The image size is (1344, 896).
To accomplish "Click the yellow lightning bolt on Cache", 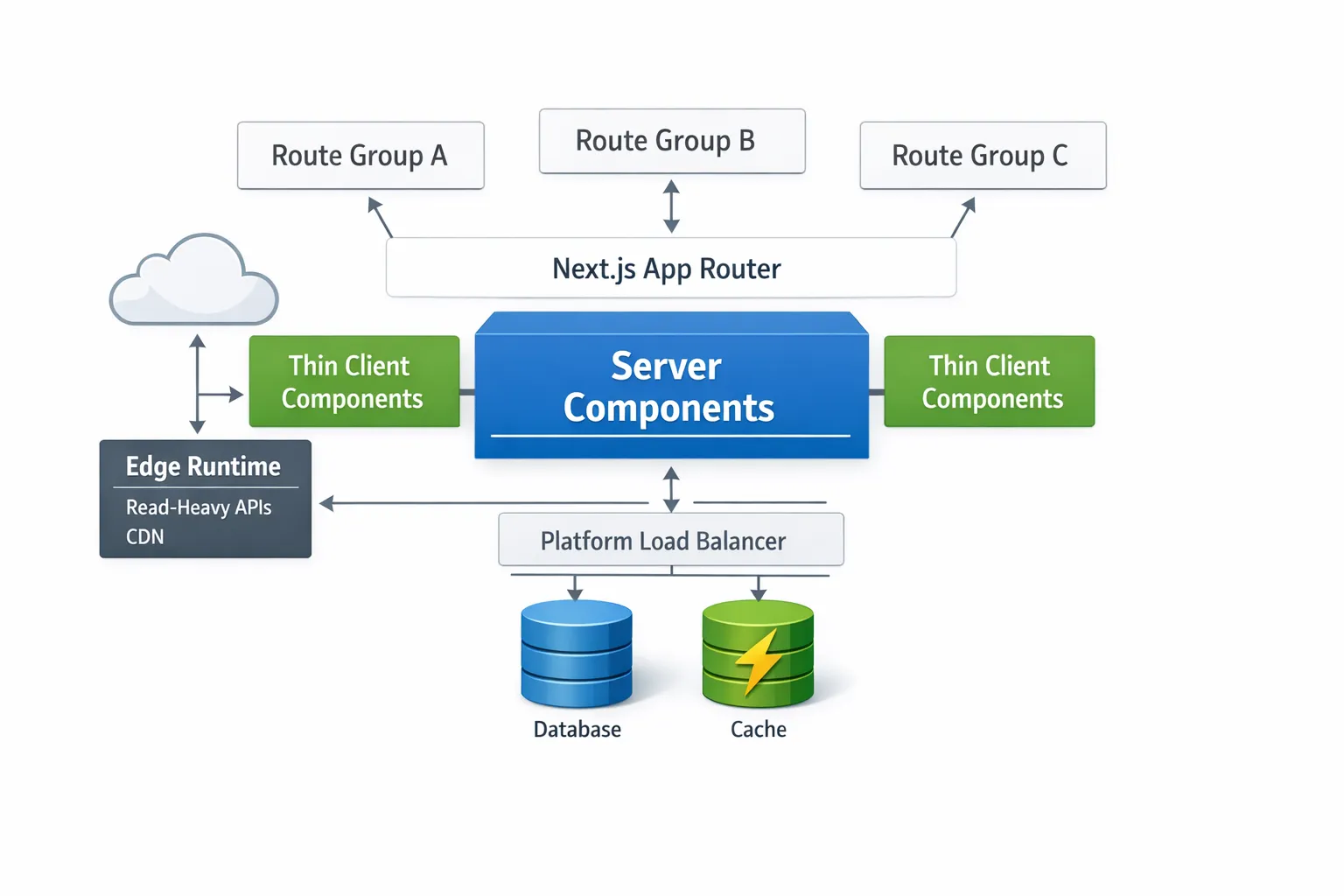I will click(758, 661).
